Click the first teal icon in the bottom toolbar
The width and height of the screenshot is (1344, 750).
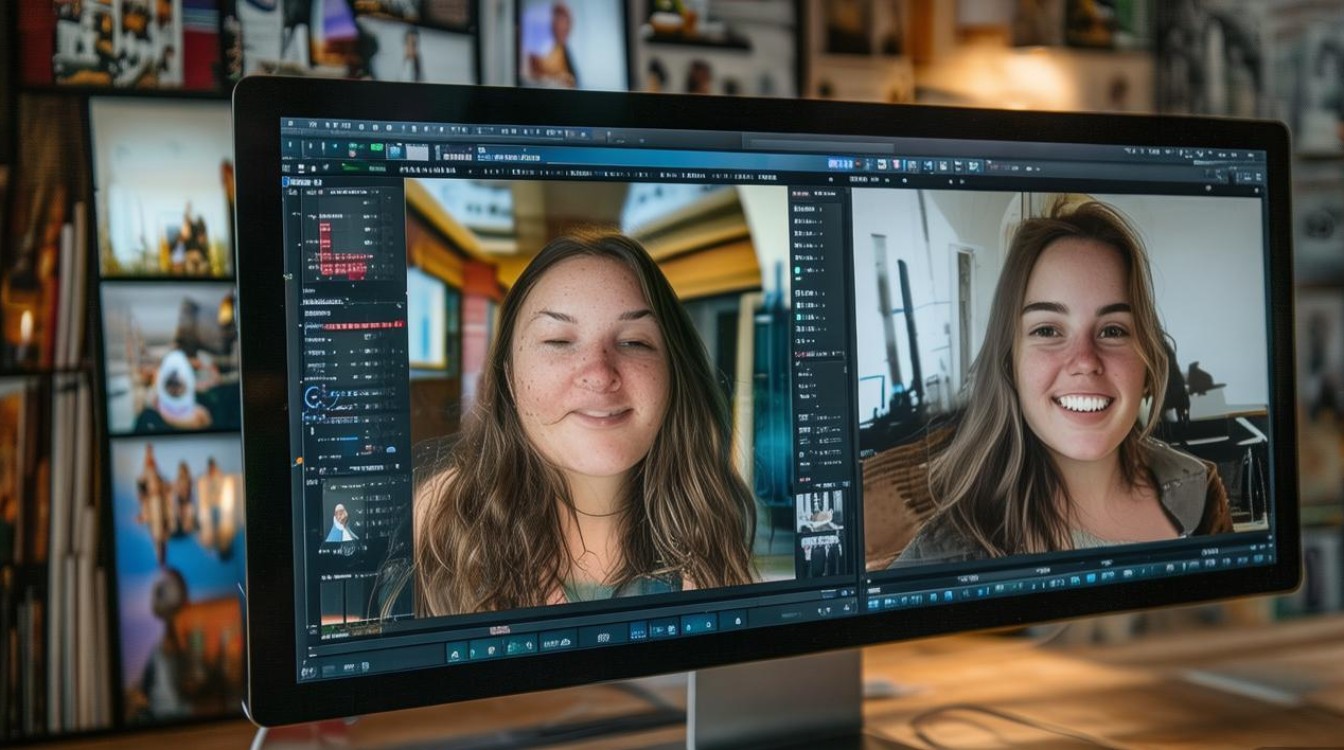coord(456,652)
